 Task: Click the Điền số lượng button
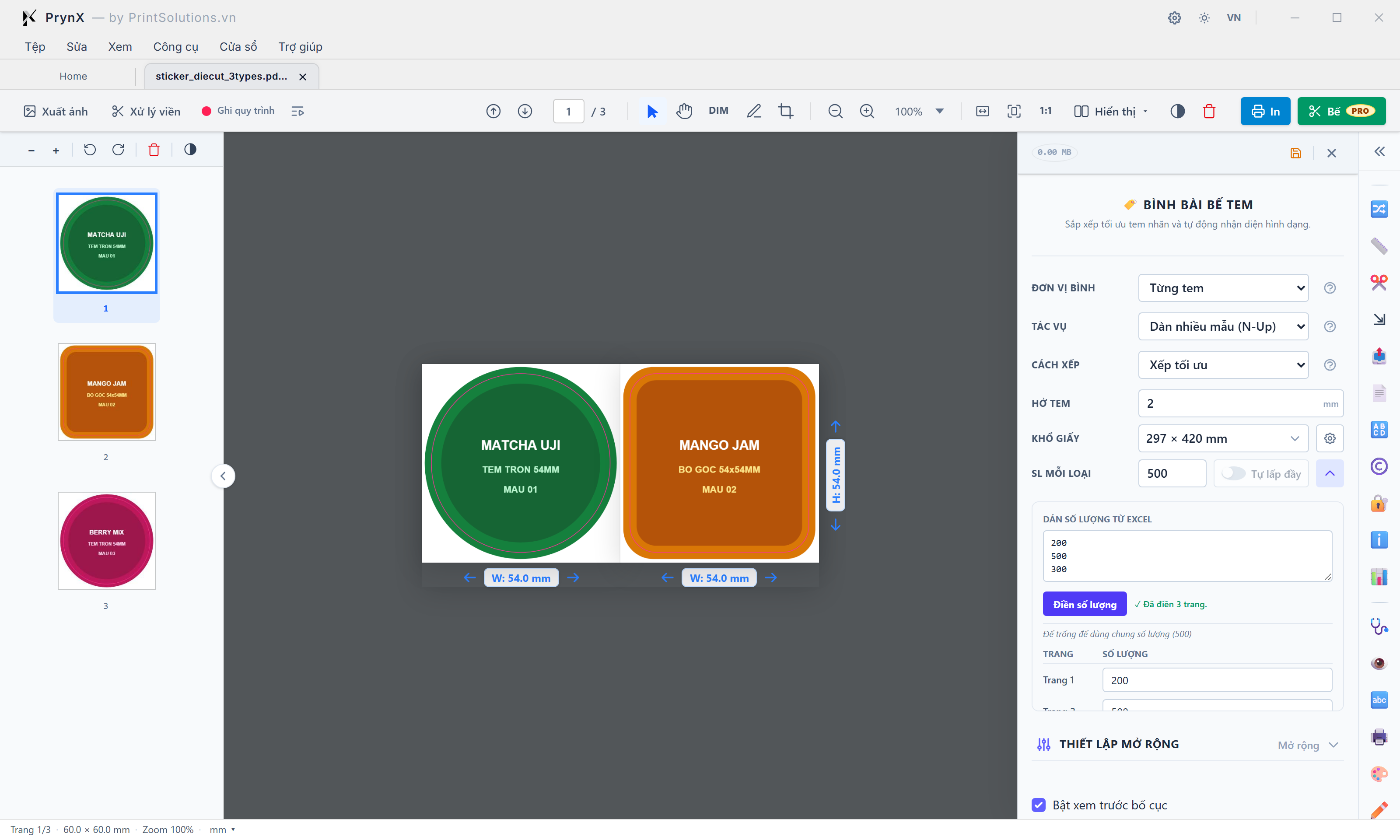tap(1084, 604)
